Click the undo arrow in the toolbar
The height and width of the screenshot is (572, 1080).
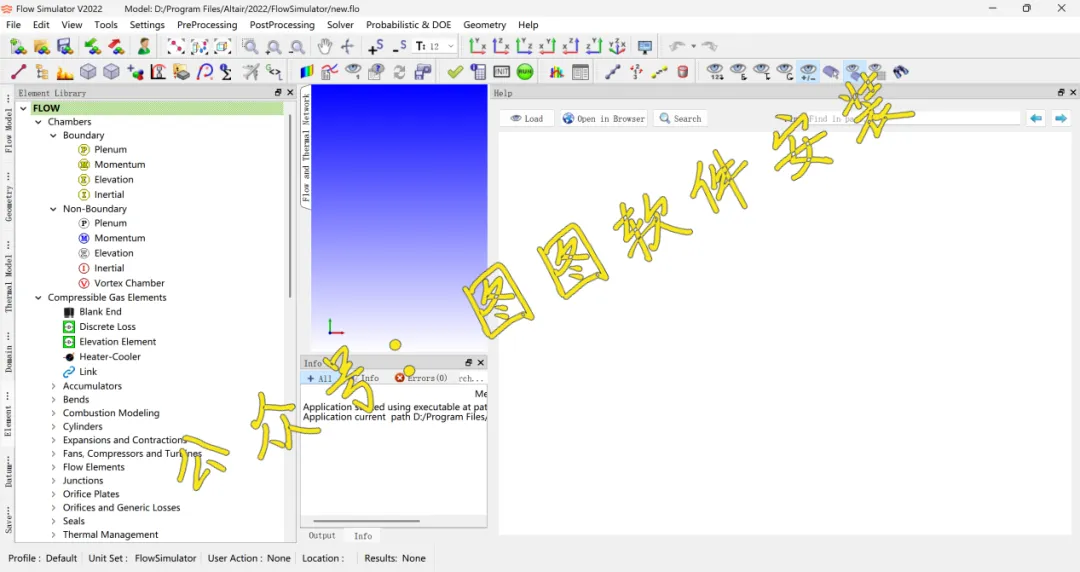tap(677, 47)
